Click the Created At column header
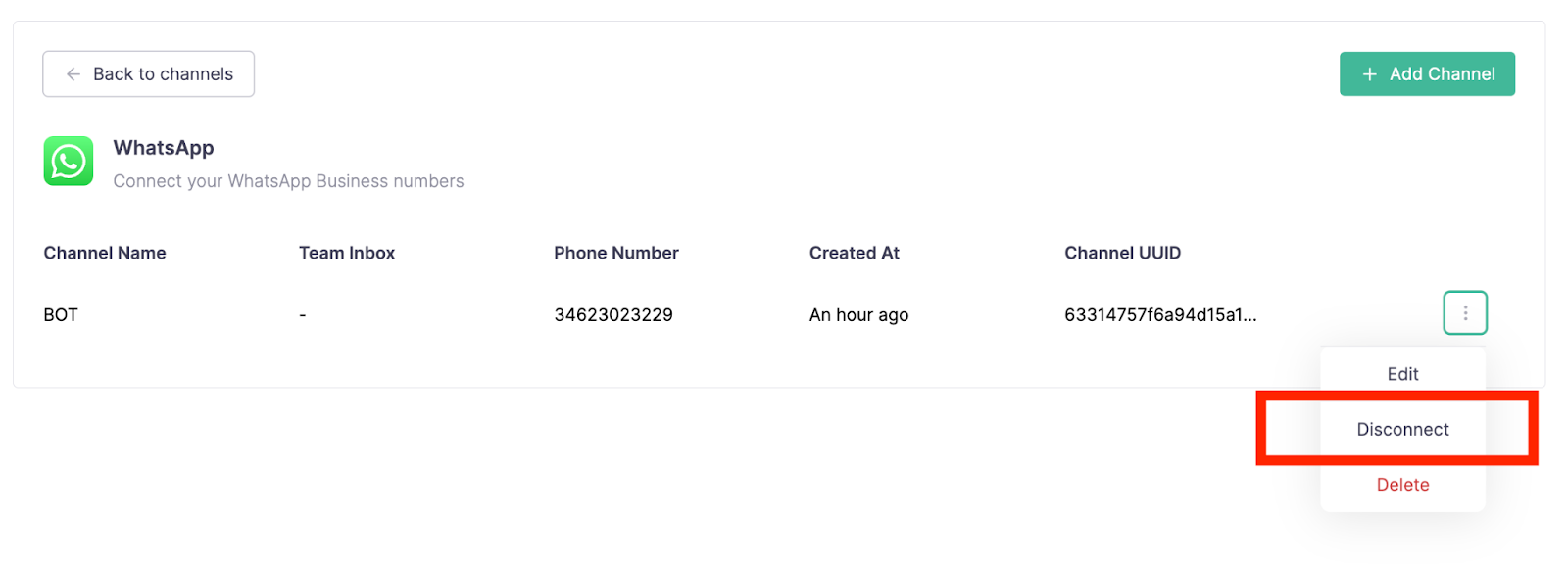Viewport: 1568px width, 565px height. (x=854, y=253)
